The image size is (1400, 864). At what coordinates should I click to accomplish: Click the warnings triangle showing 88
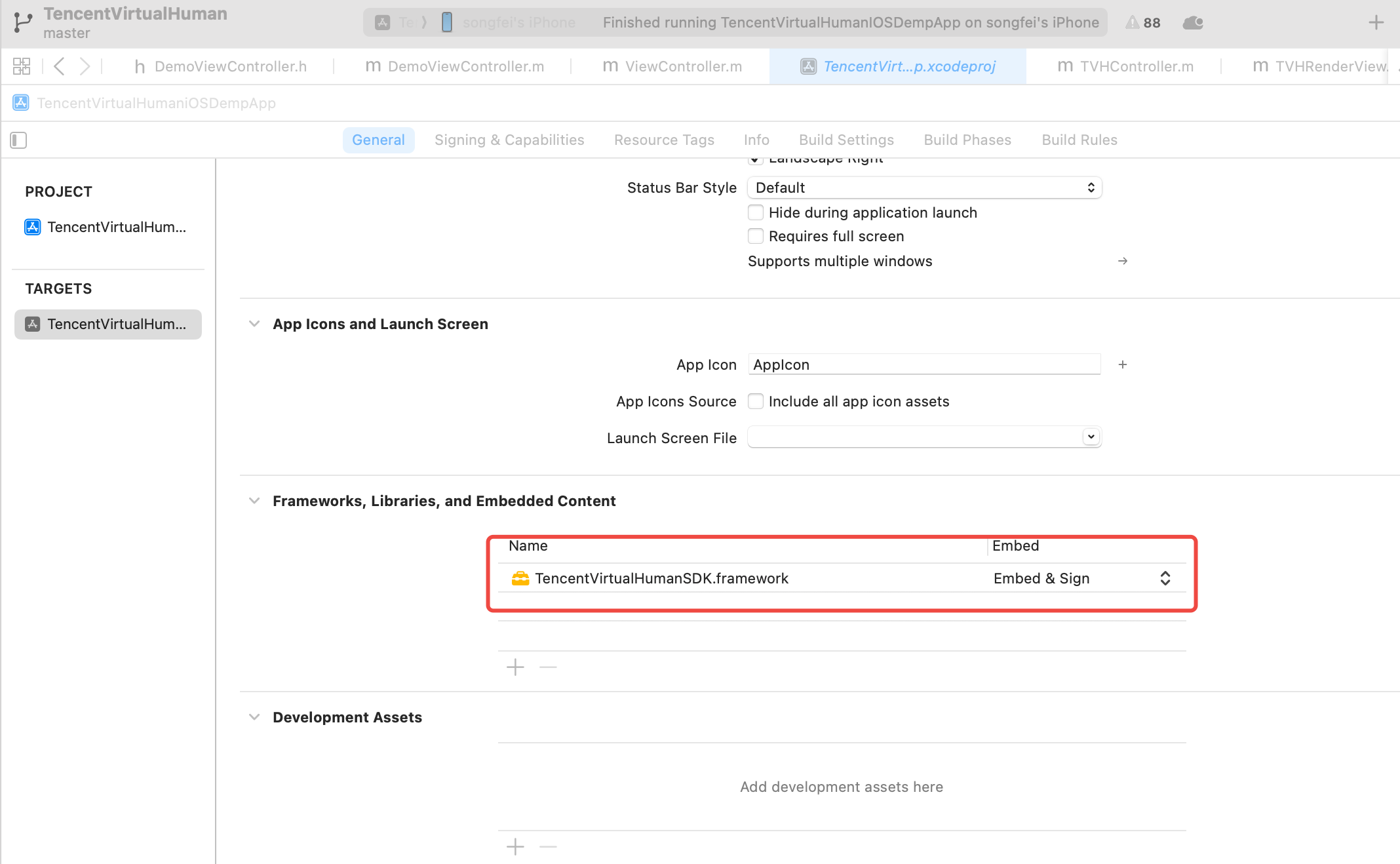pos(1142,23)
